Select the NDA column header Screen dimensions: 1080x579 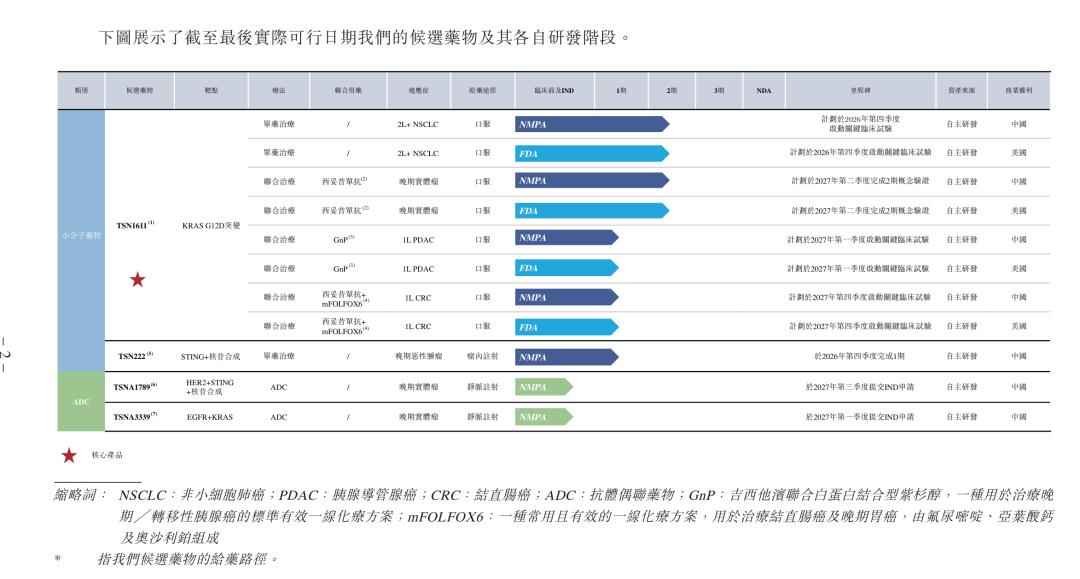(x=764, y=90)
